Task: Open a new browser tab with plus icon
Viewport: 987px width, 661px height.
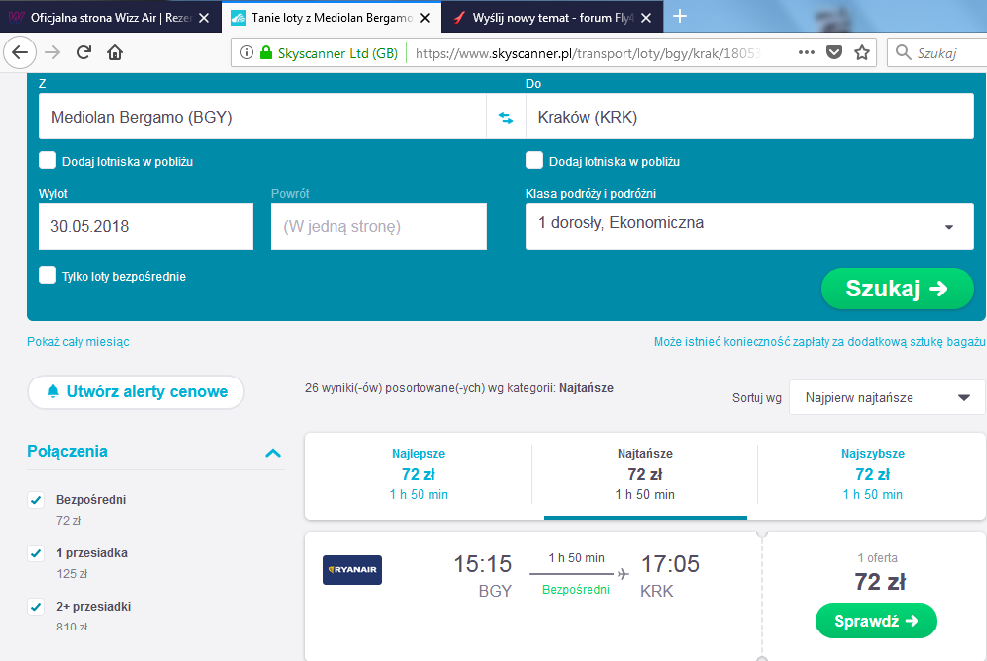Action: click(680, 16)
